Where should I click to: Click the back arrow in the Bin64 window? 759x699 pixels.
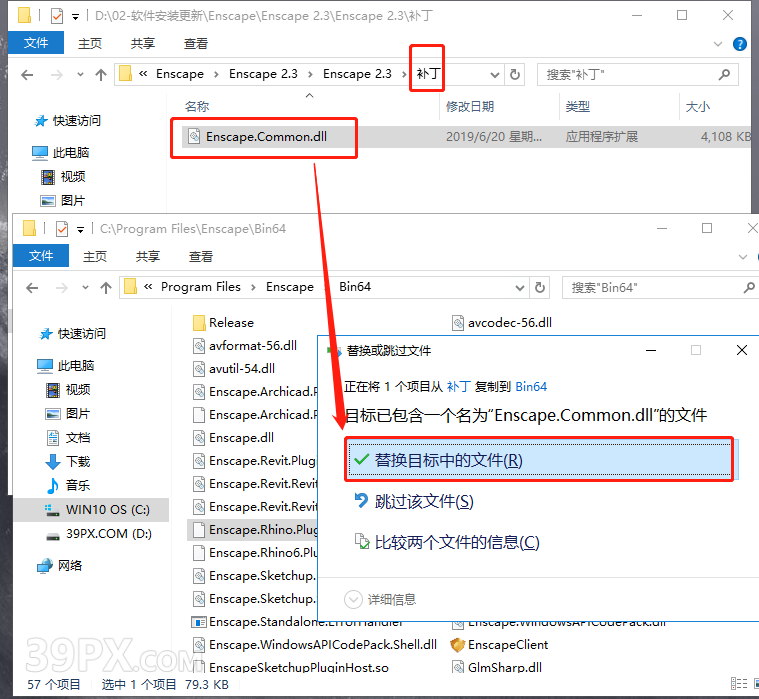pos(30,288)
